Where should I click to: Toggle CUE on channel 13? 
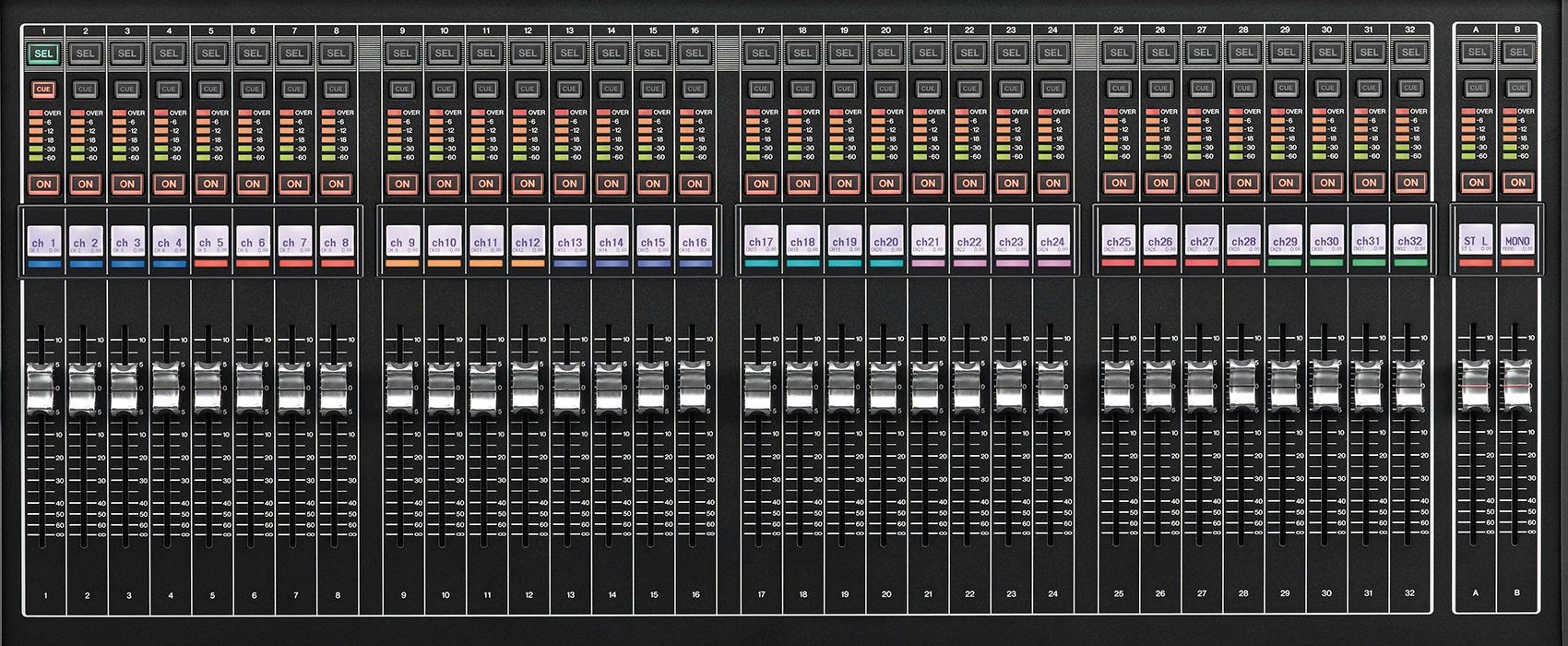(x=569, y=90)
